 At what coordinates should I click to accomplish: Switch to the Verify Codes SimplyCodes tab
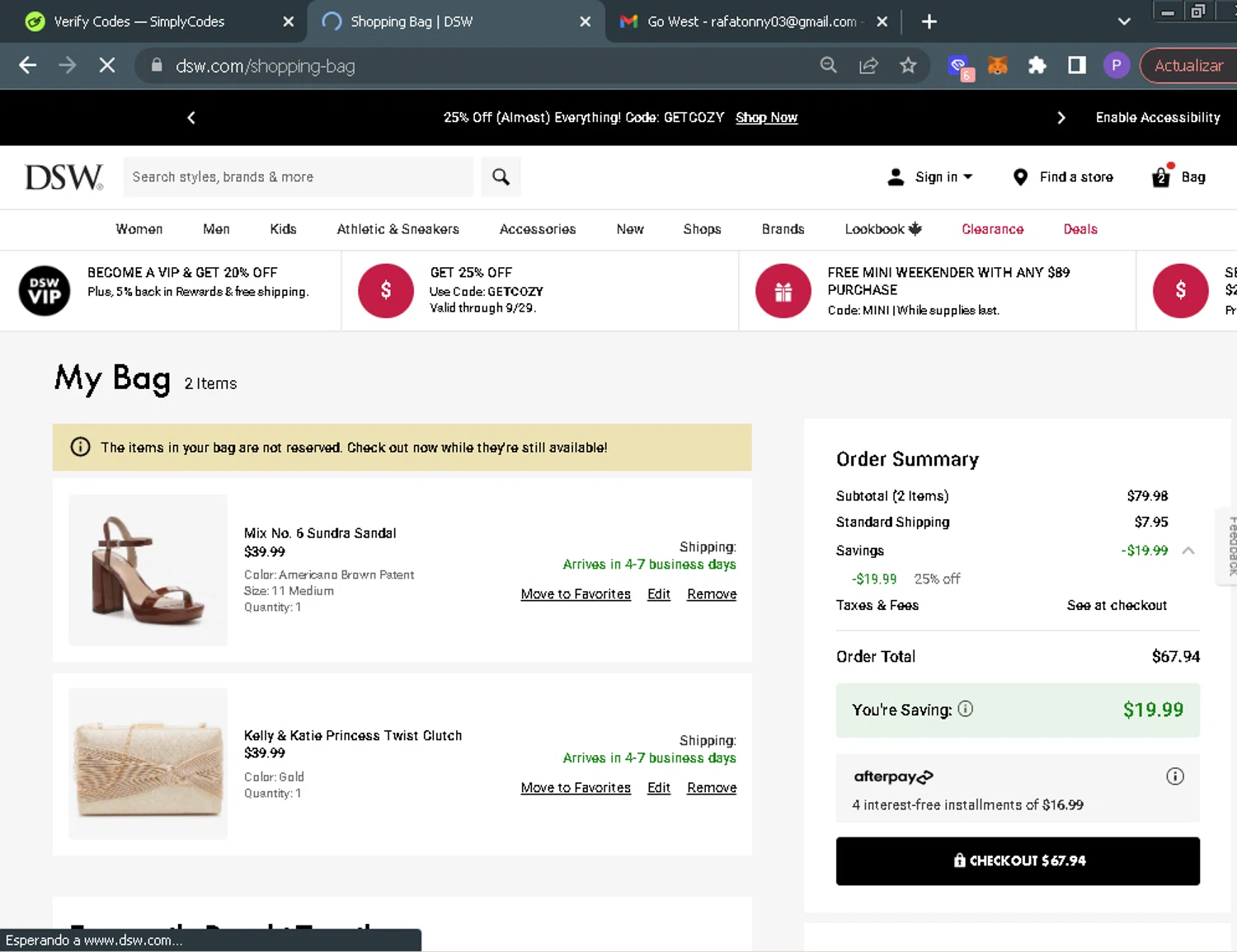[139, 22]
